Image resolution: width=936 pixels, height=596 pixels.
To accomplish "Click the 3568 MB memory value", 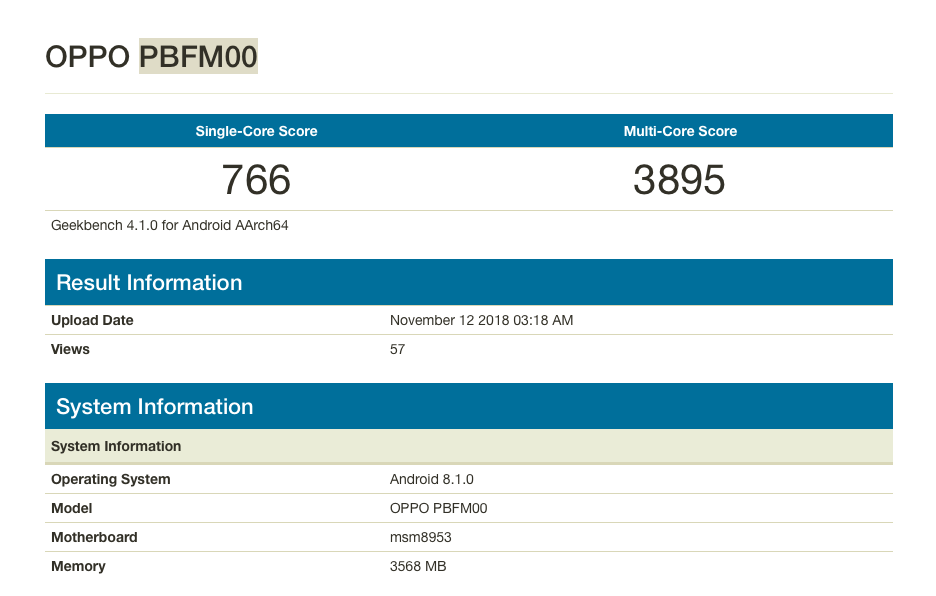I will pos(418,566).
